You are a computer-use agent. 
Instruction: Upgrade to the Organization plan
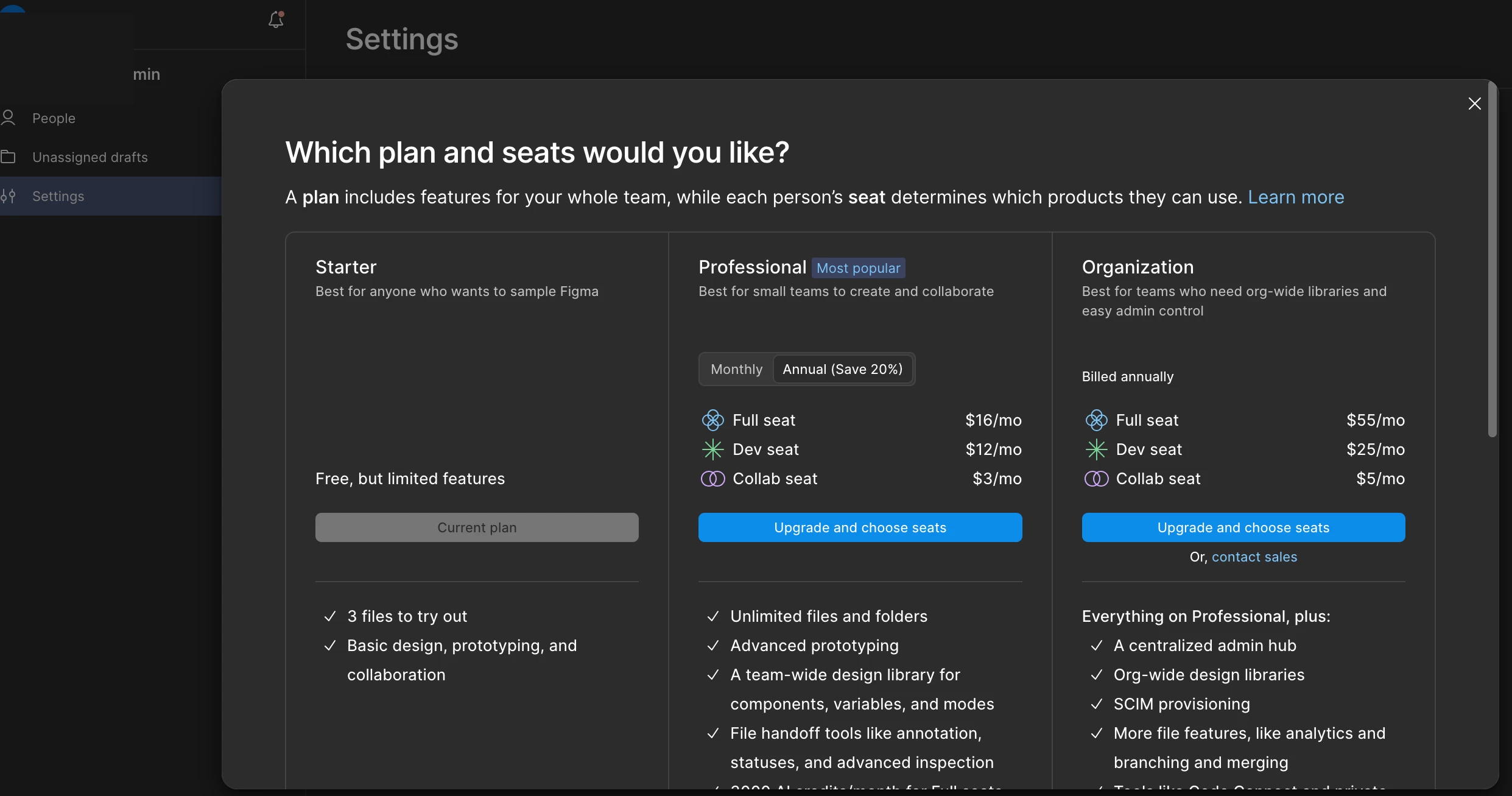click(x=1243, y=527)
